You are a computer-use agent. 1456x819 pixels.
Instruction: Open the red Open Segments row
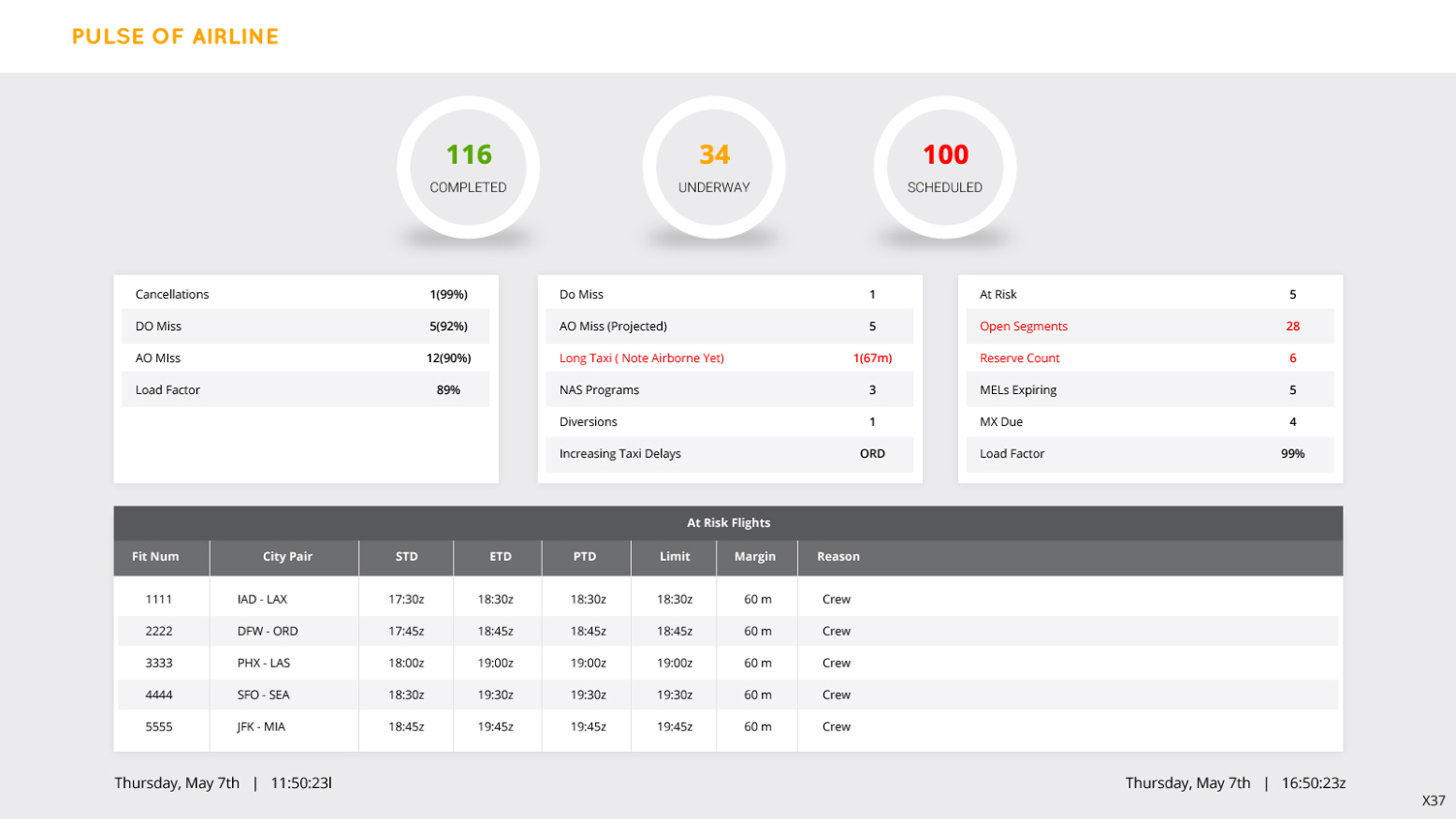pos(1149,326)
